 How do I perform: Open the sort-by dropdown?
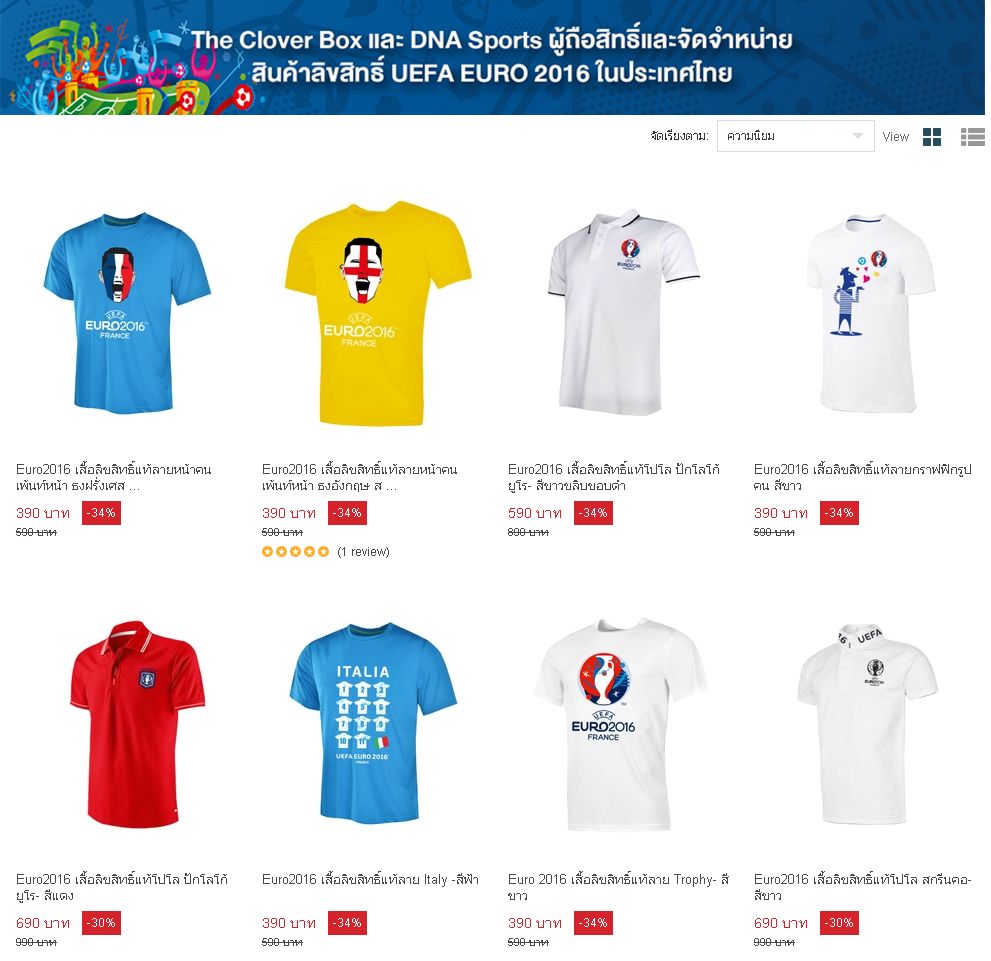(795, 136)
